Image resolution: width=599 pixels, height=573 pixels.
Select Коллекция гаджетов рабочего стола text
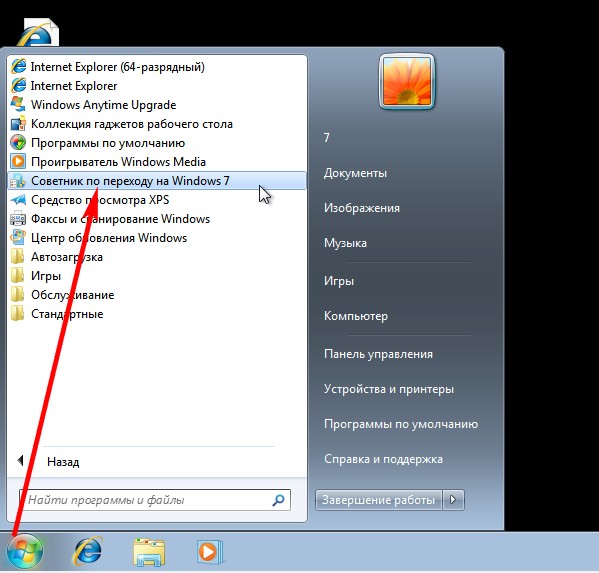[x=132, y=124]
